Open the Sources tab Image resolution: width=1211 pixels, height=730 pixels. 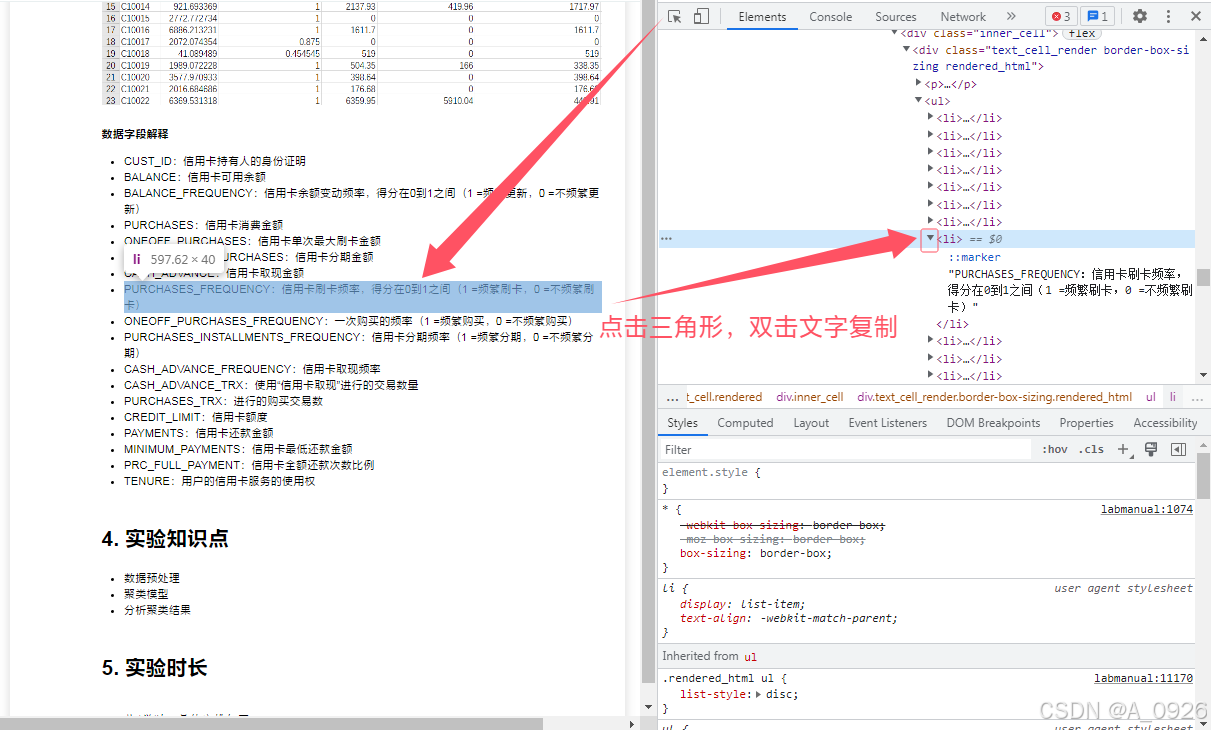click(896, 16)
